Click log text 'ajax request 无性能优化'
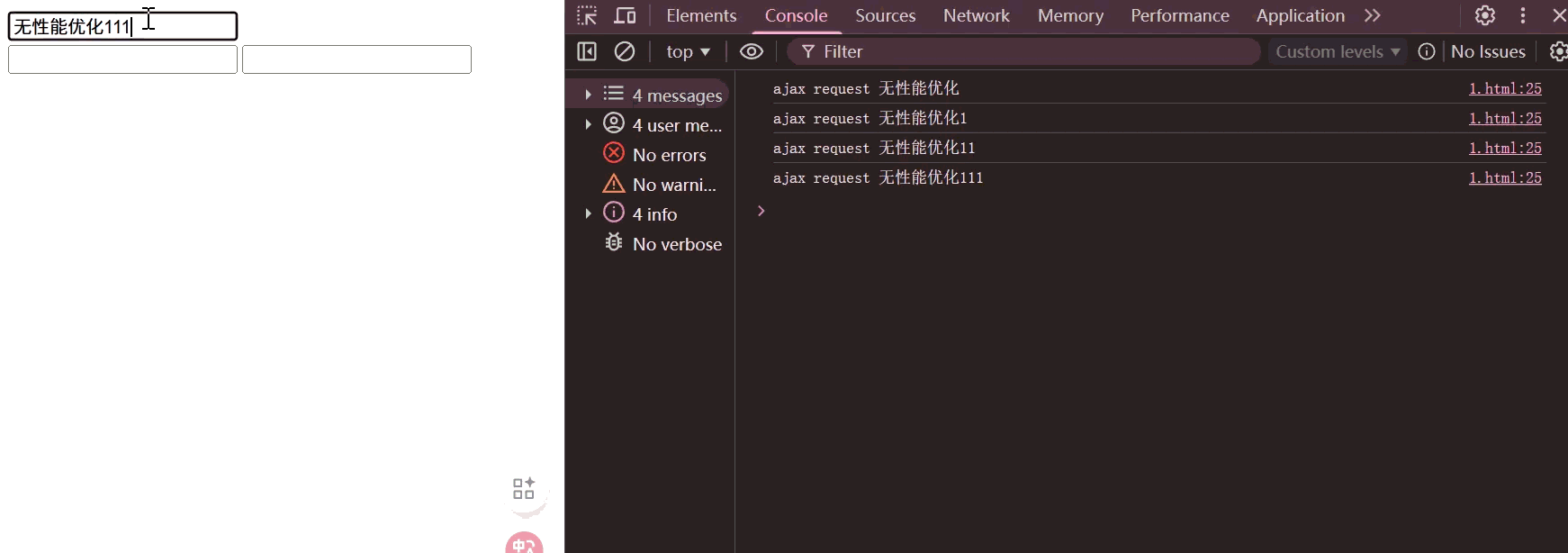The width and height of the screenshot is (1568, 553). [866, 88]
